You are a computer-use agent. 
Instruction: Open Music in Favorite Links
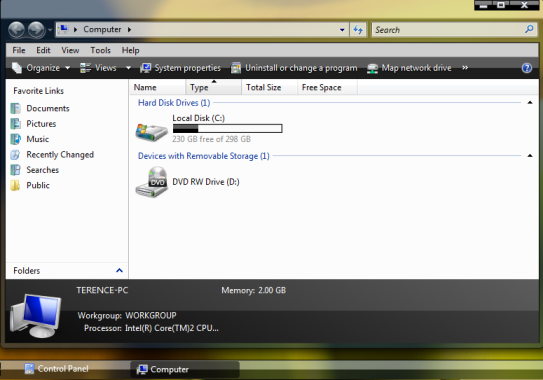pos(37,139)
